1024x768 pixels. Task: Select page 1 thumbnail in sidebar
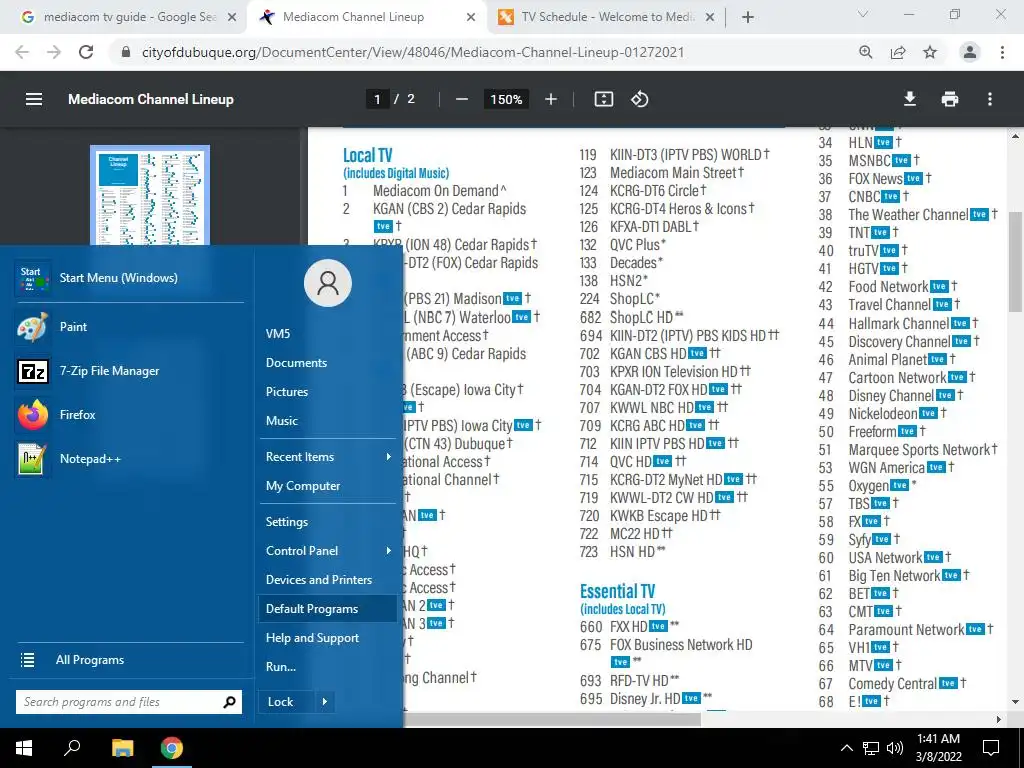point(150,195)
